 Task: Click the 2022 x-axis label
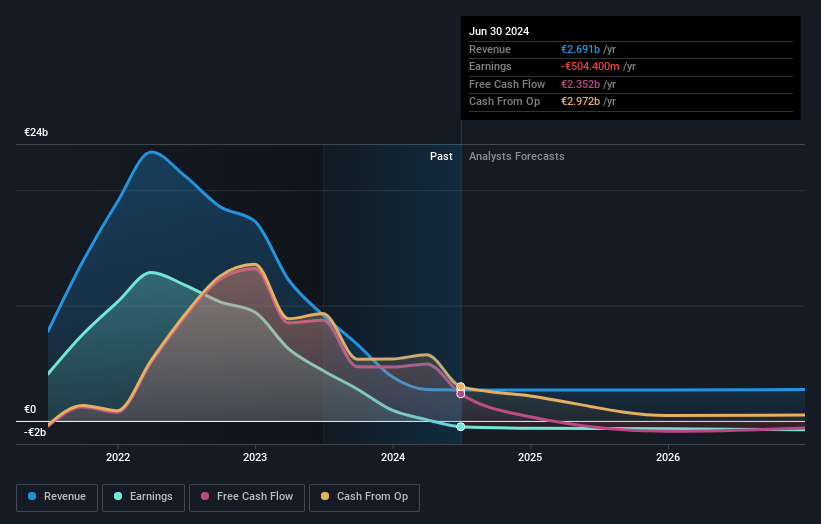click(118, 458)
